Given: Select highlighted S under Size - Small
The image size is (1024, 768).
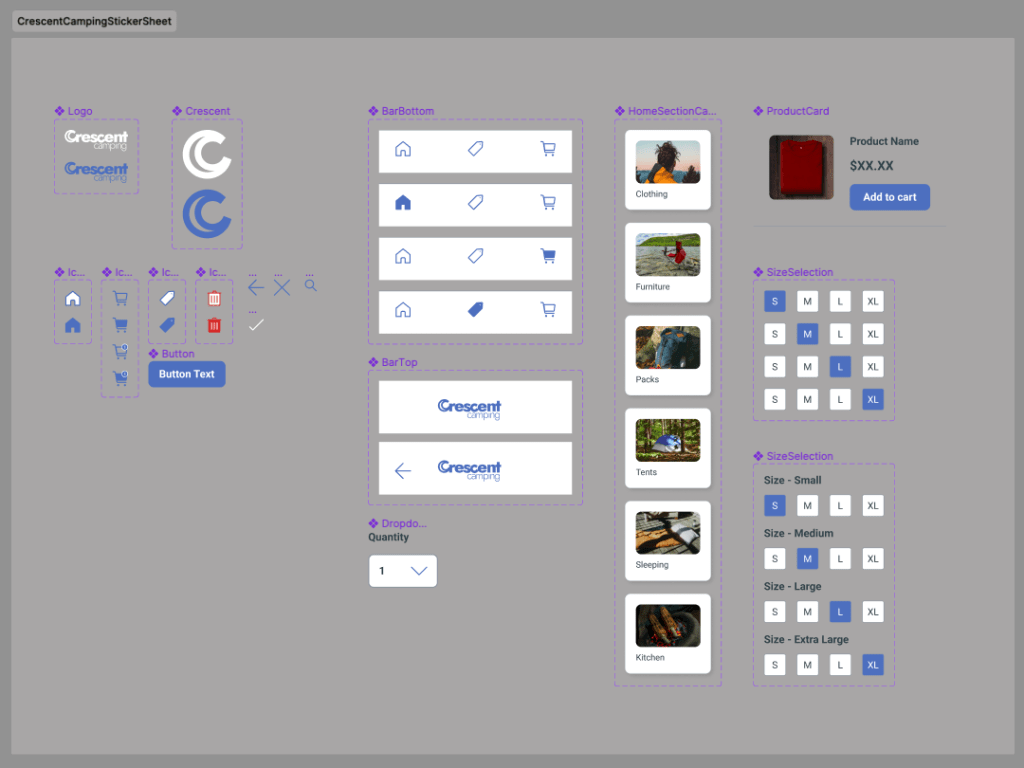Looking at the screenshot, I should click(x=774, y=506).
